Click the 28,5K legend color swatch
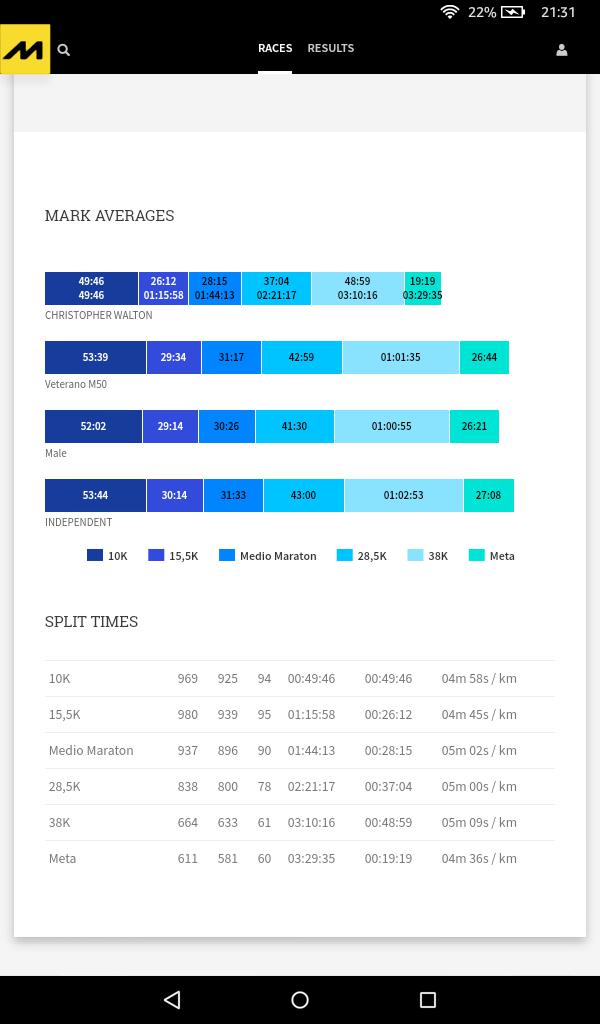The height and width of the screenshot is (1024, 600). pyautogui.click(x=345, y=555)
